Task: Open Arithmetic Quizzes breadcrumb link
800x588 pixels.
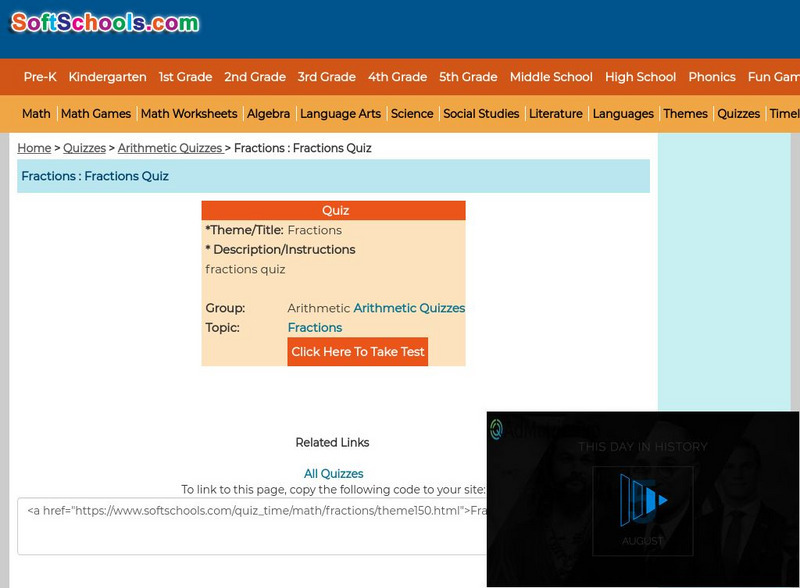Action: tap(169, 148)
